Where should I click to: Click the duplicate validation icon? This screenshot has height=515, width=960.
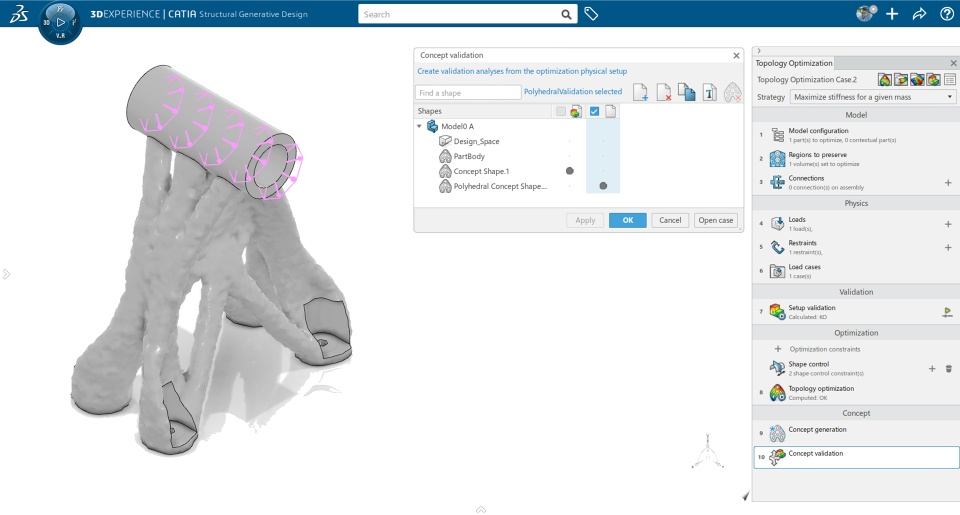[686, 92]
